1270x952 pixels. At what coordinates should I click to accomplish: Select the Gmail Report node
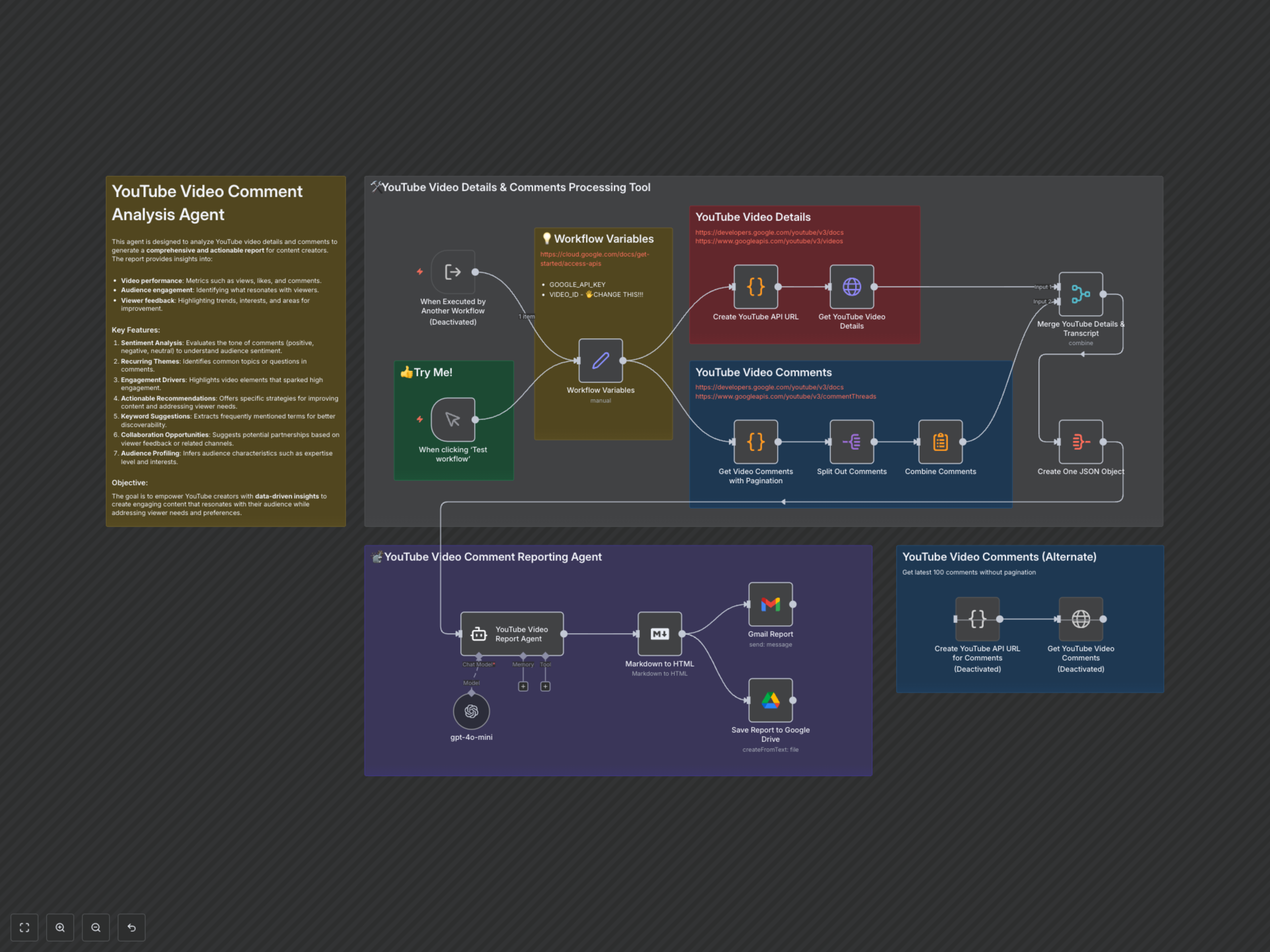770,604
